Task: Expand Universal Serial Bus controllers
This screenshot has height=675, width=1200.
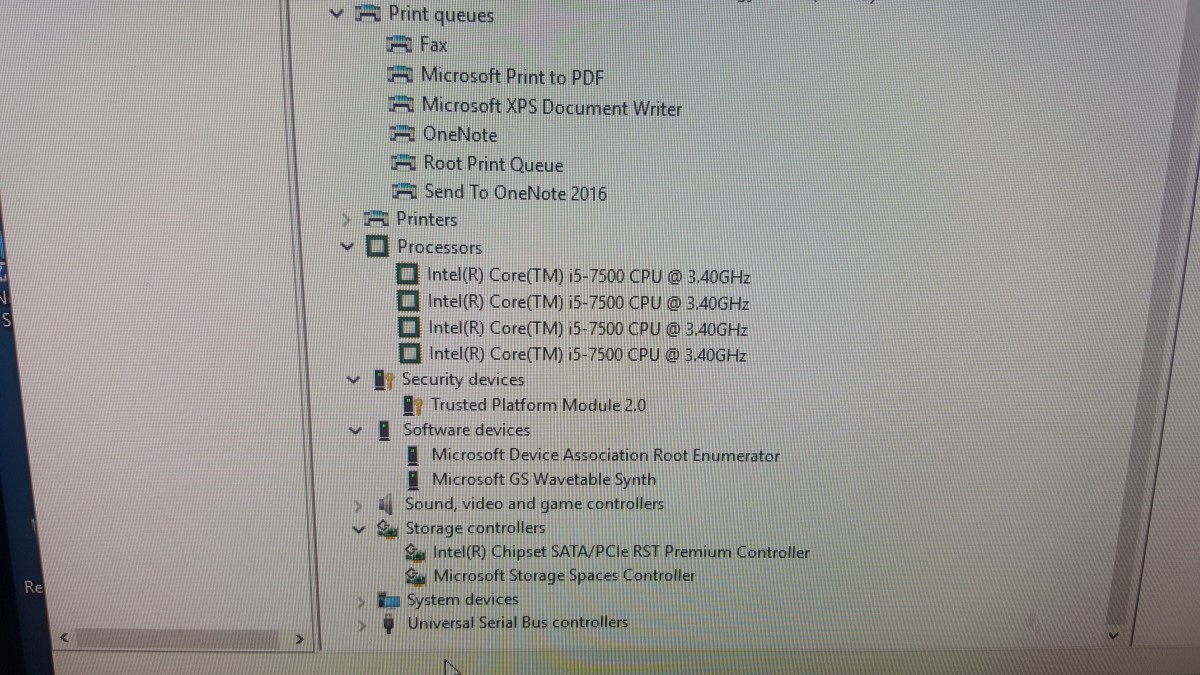Action: (364, 624)
